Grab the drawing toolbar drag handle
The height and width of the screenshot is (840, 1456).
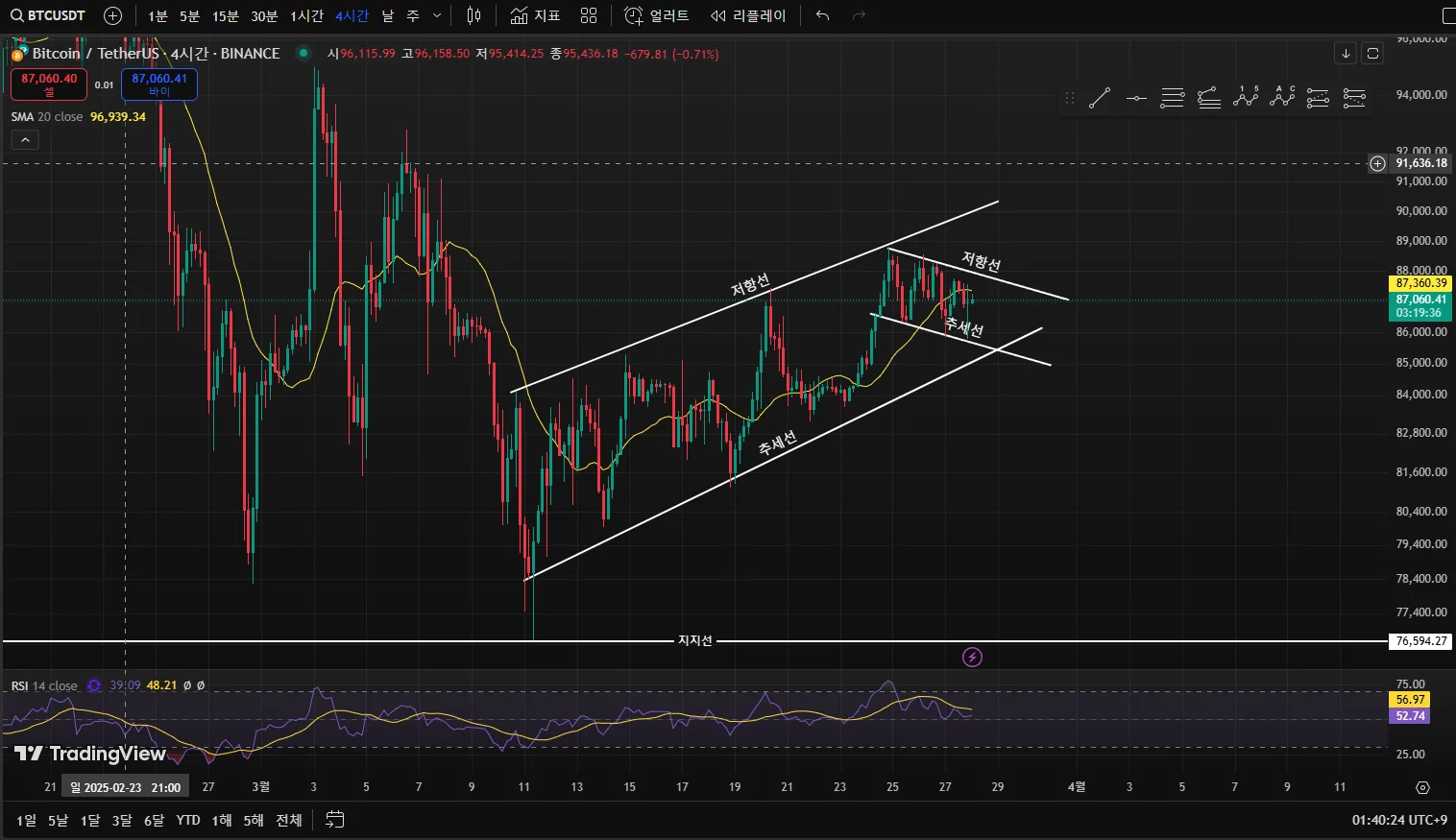coord(1069,98)
